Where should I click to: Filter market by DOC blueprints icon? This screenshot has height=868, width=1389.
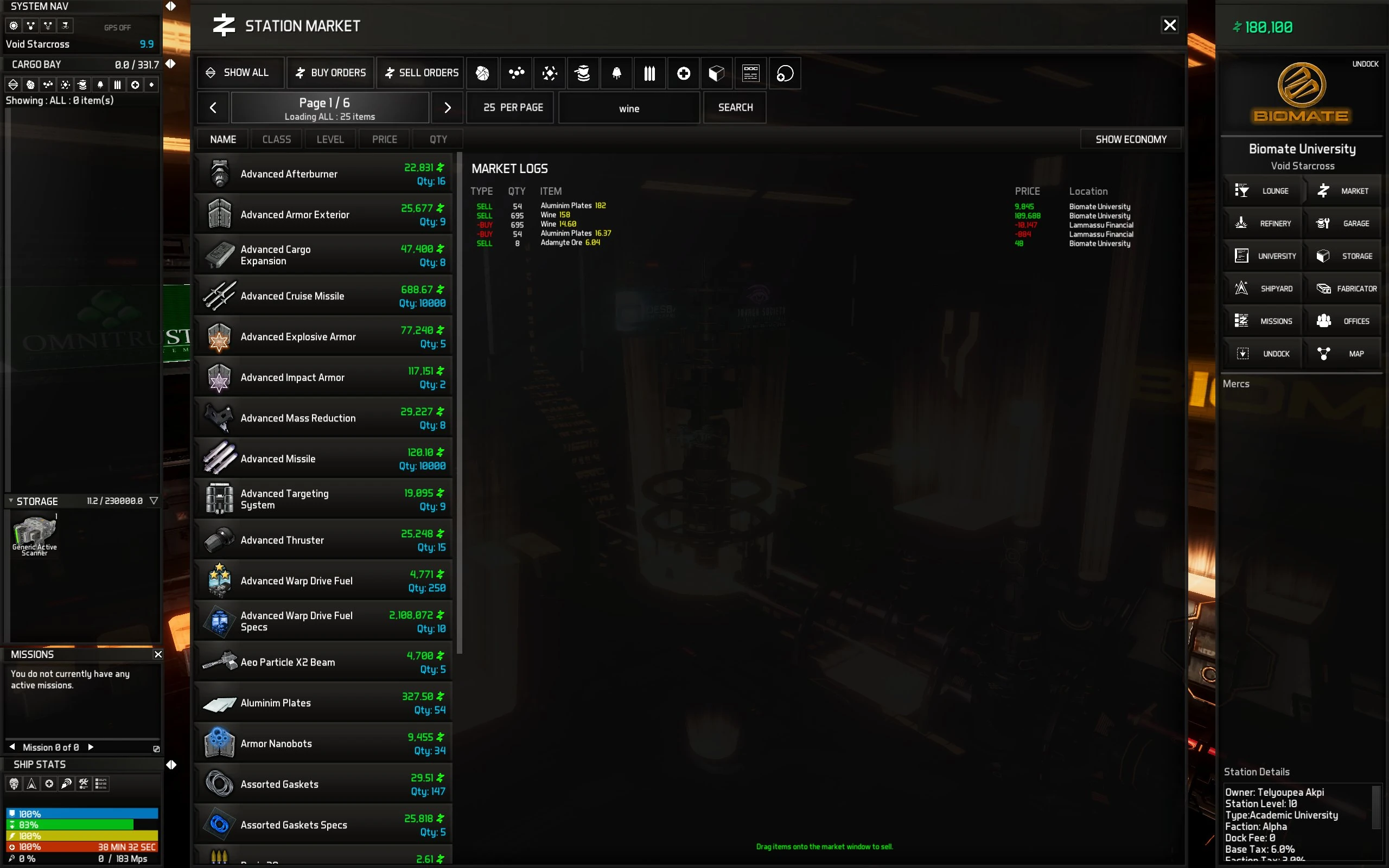click(x=751, y=73)
